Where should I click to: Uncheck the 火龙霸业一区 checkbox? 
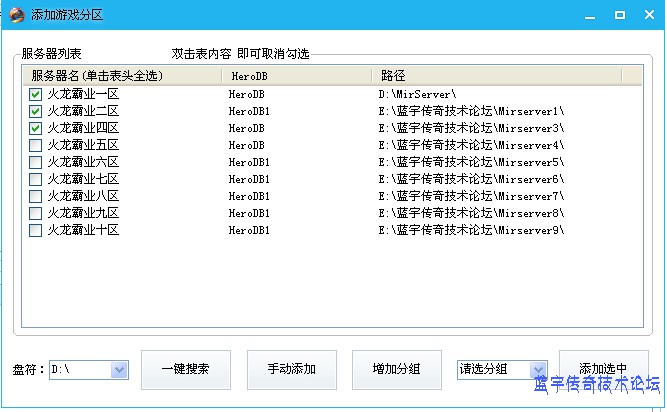[x=36, y=94]
